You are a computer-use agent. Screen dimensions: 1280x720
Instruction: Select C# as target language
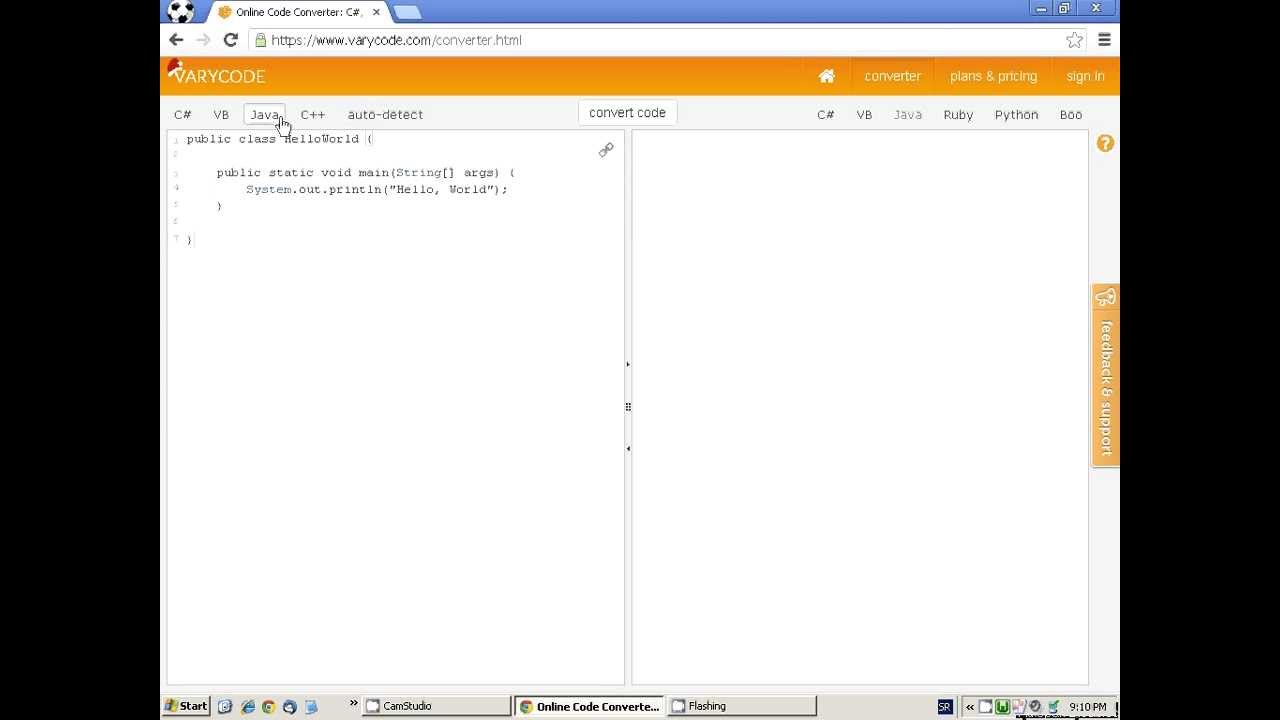(x=825, y=114)
